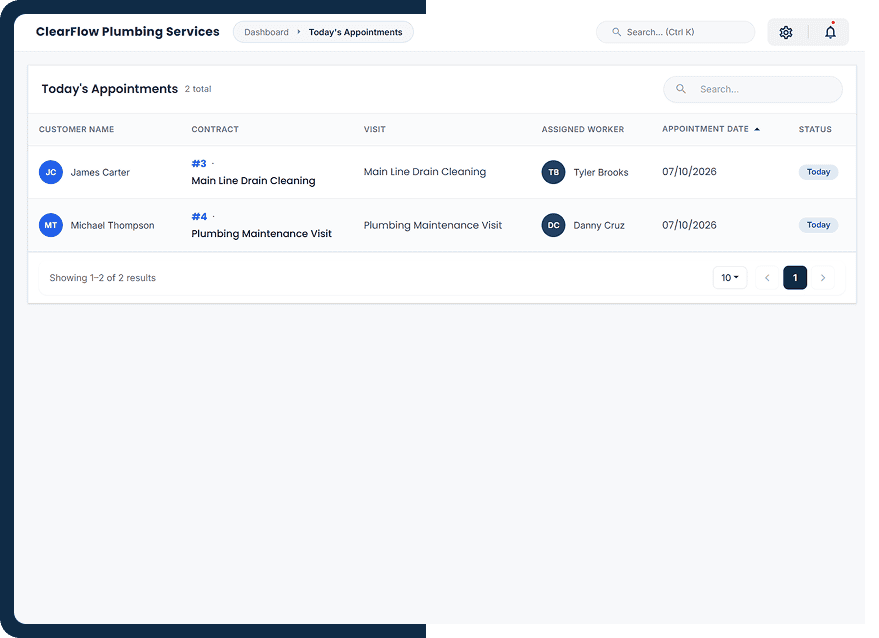Open the Dashboard breadcrumb link
Screen dimensions: 879x638
click(x=266, y=32)
